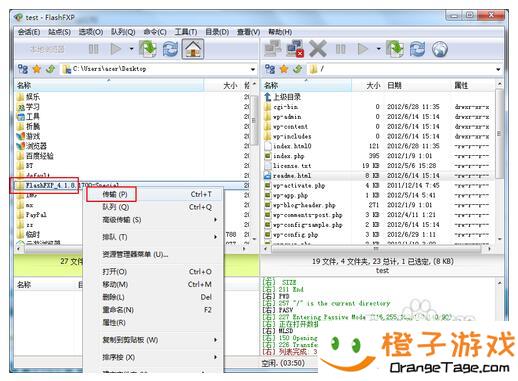The width and height of the screenshot is (518, 381).
Task: Click the remote file list vertical scrollbar
Action: tap(499, 163)
